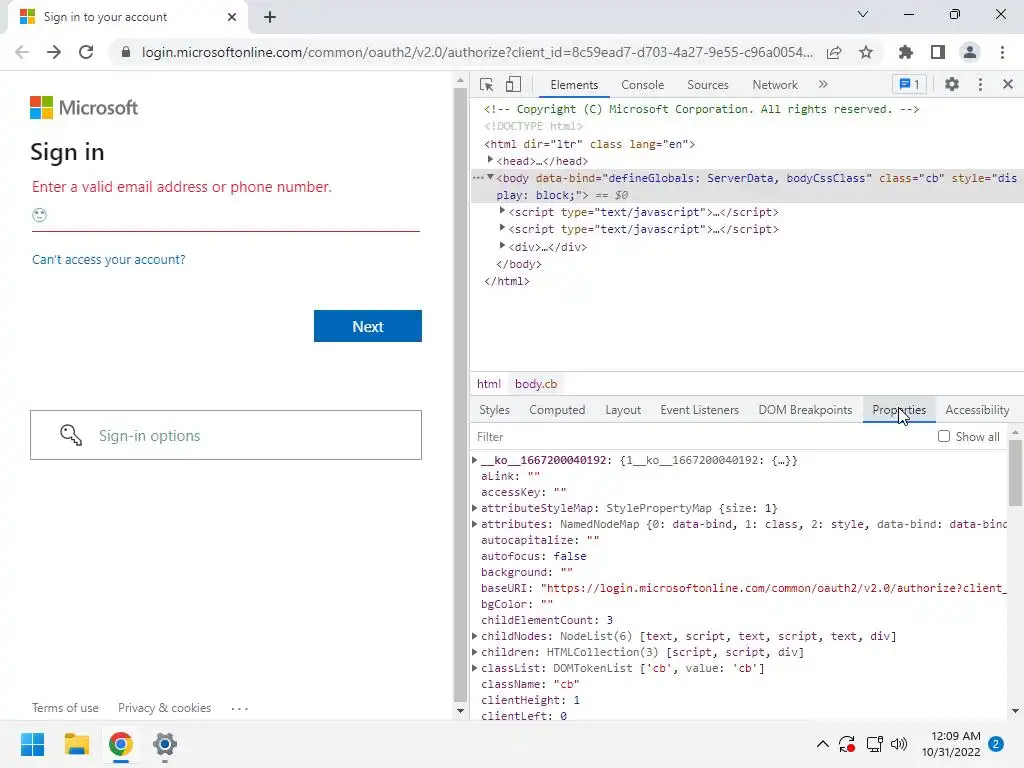Open Chrome's three-dot menu
Screen dimensions: 1024x768
coord(1002,52)
